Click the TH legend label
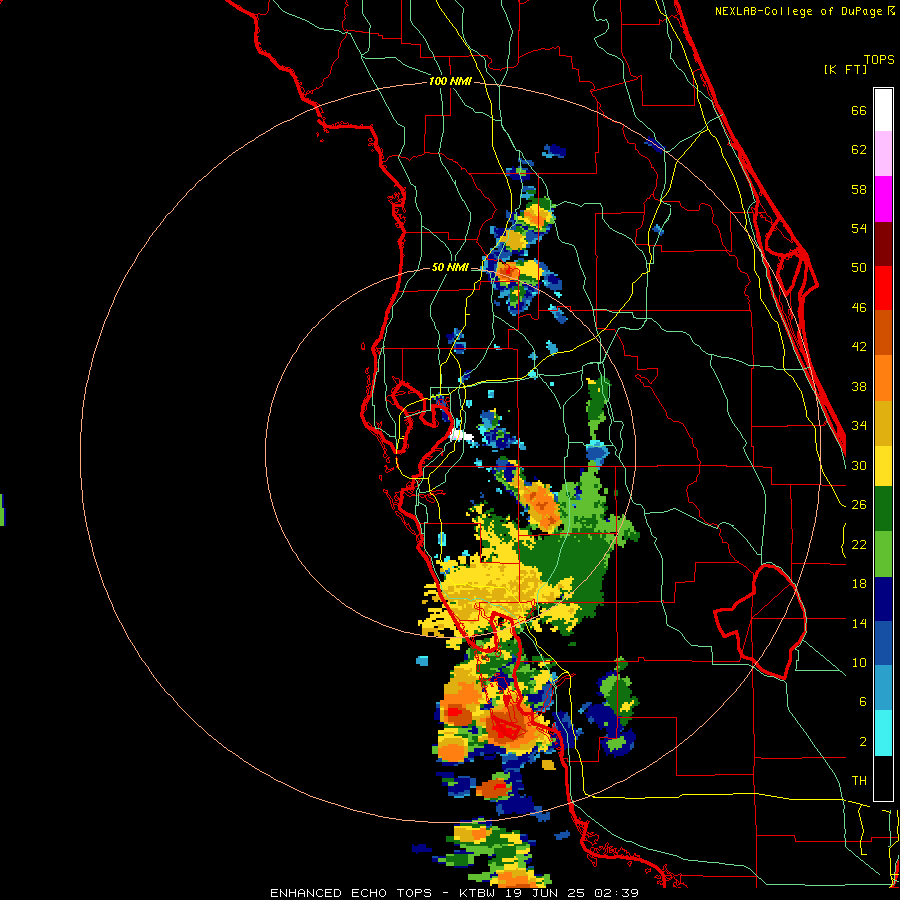 [x=859, y=781]
